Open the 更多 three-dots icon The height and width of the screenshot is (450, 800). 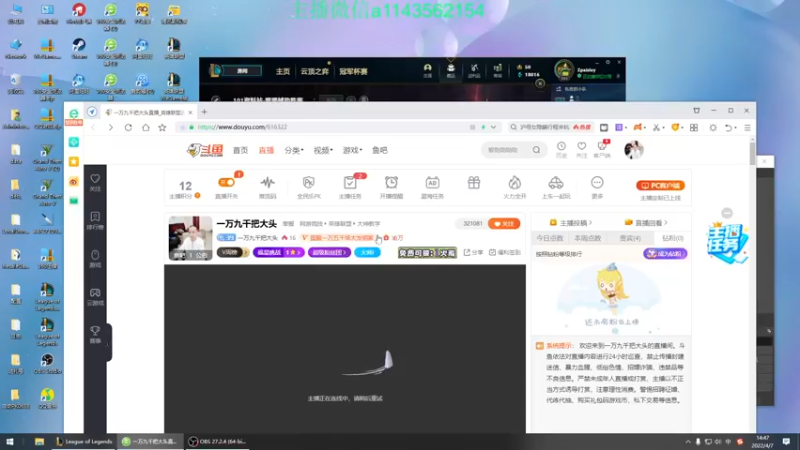597,183
